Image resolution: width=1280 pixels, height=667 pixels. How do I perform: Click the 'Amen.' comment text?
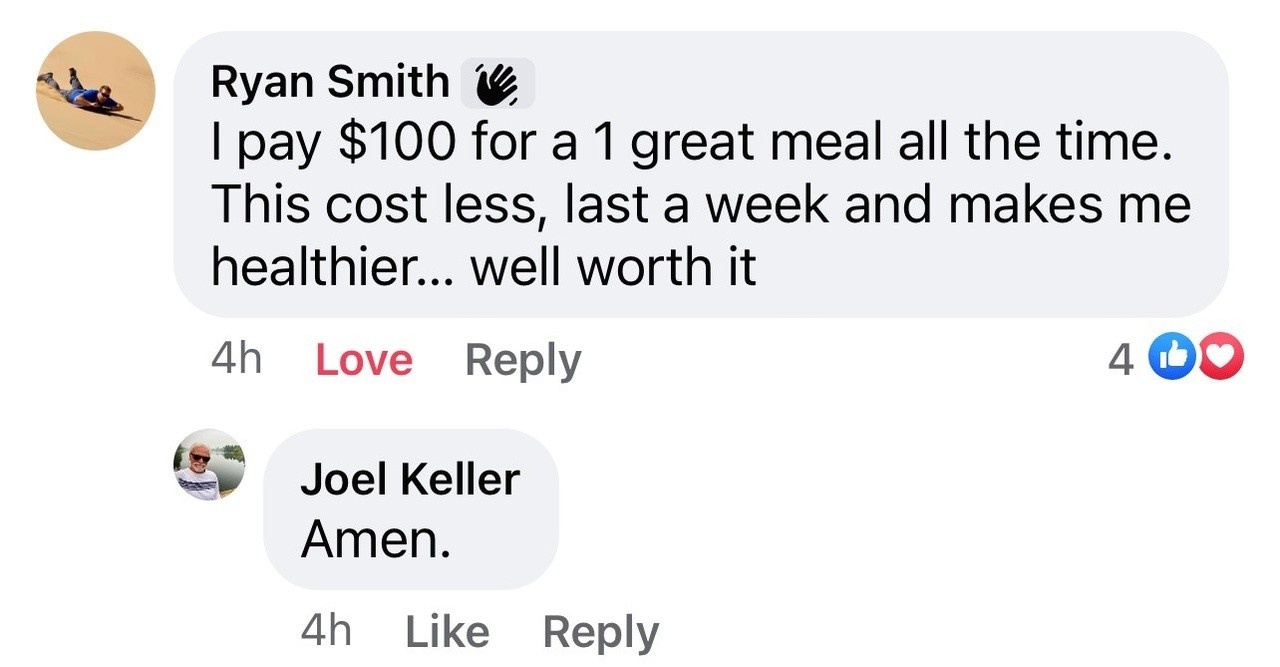(x=376, y=541)
